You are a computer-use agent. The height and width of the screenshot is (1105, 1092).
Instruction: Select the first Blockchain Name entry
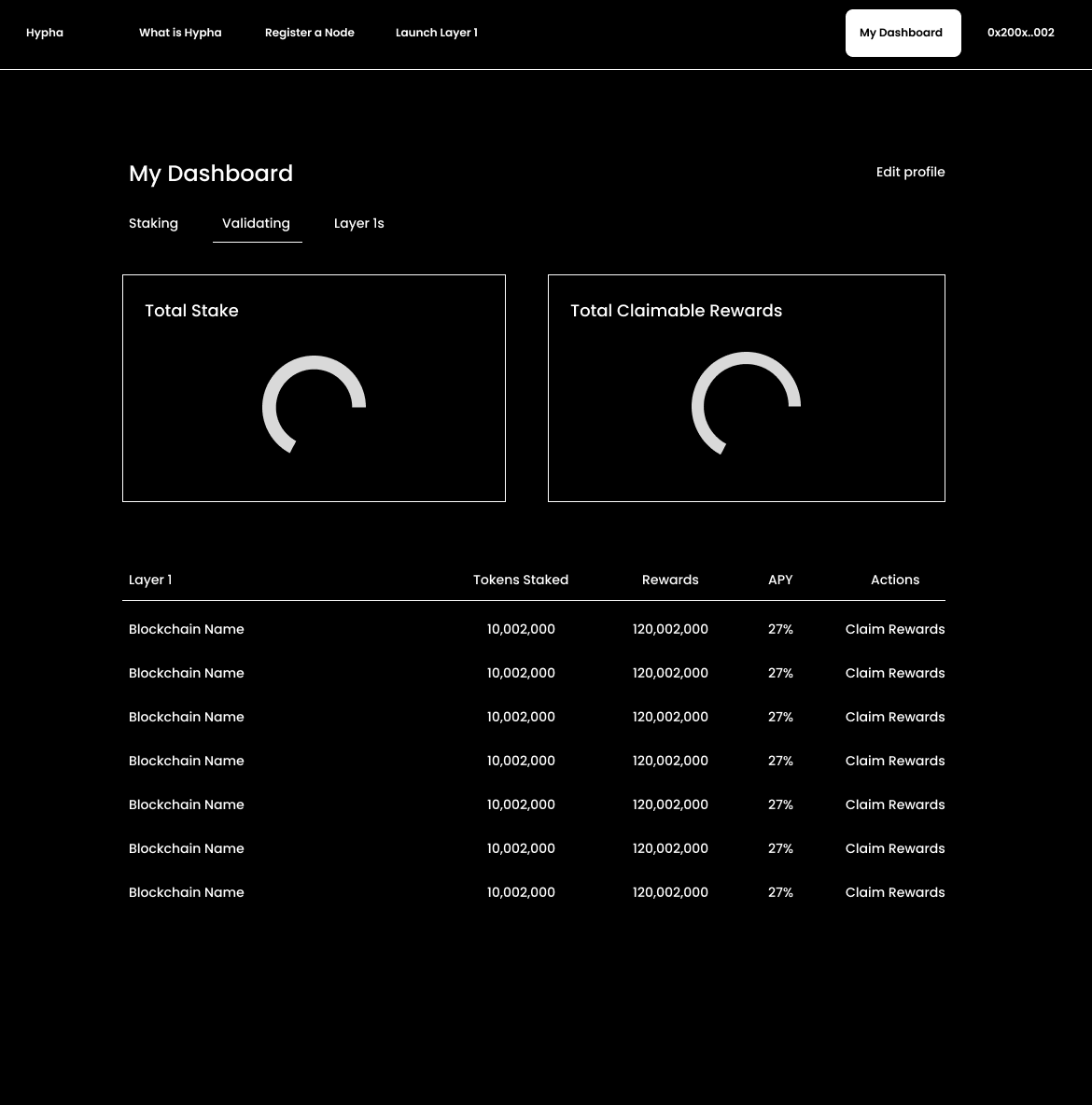pos(186,629)
